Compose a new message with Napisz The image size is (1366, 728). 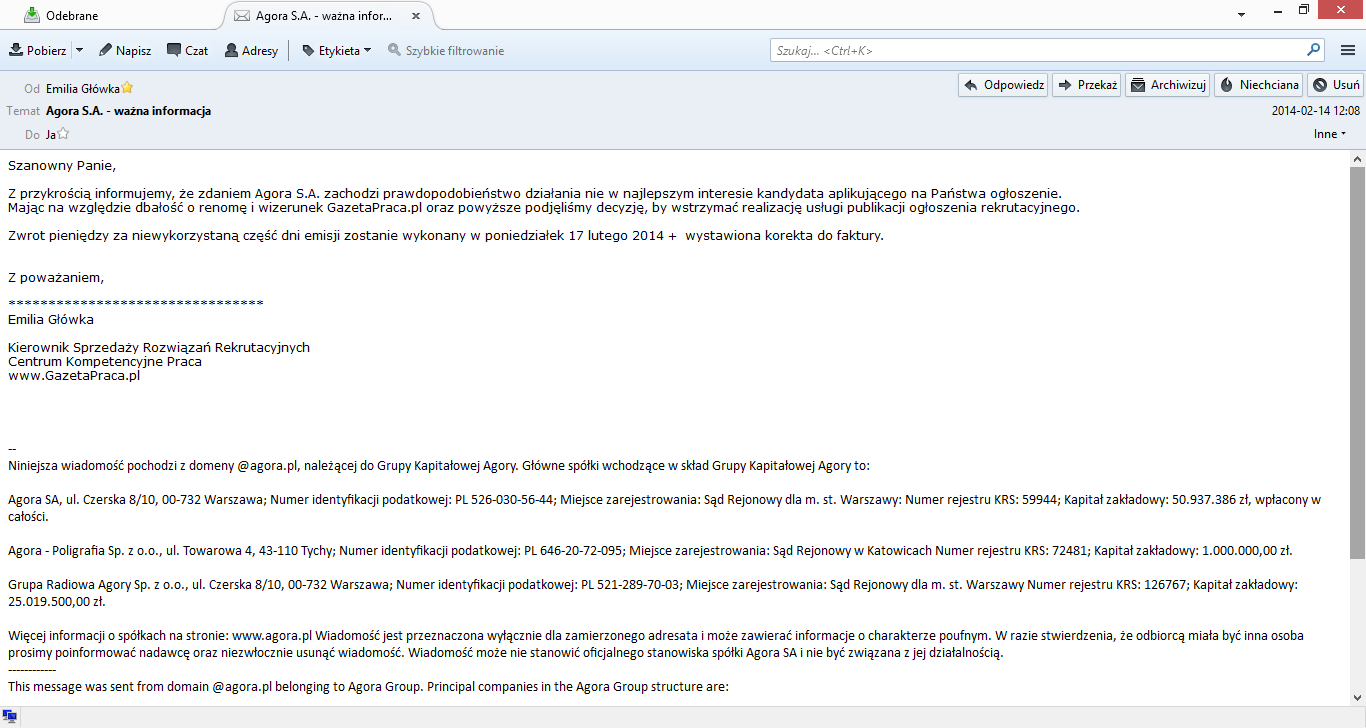[x=124, y=50]
